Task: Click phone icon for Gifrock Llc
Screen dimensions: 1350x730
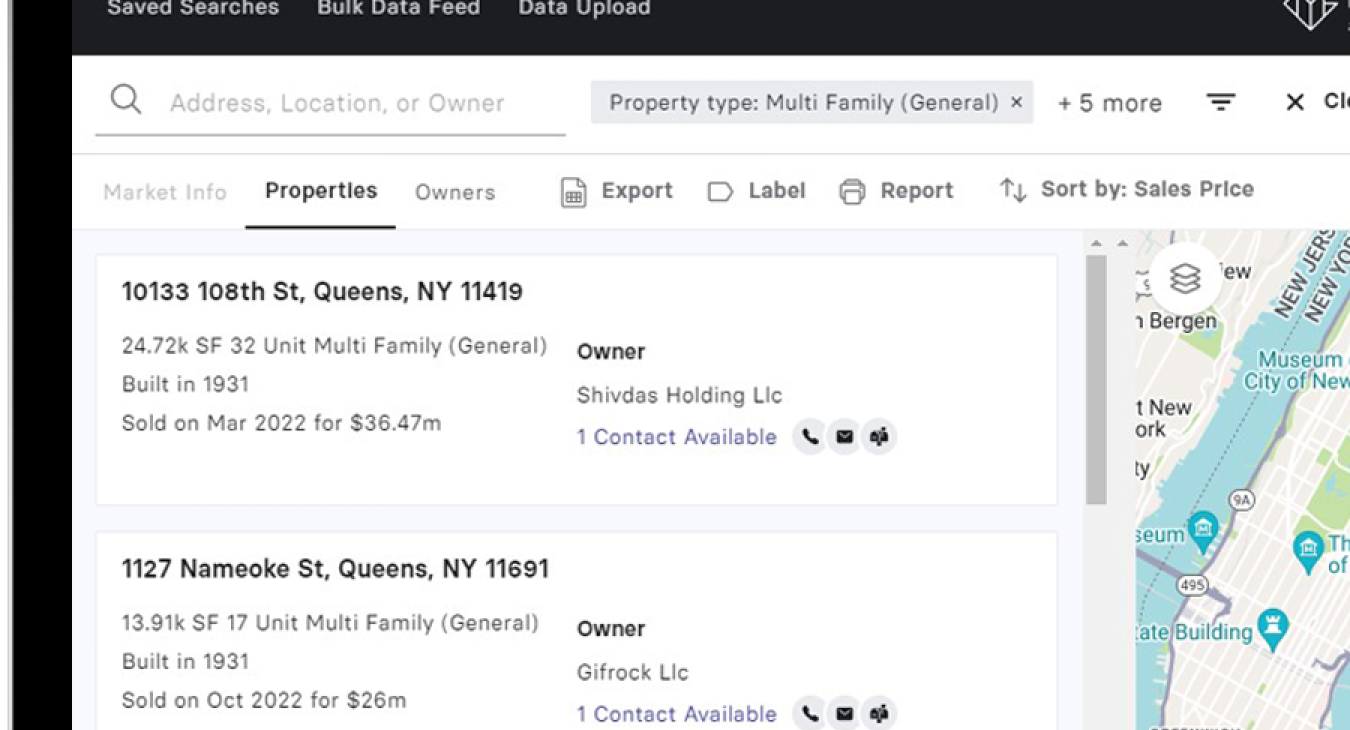Action: tap(810, 714)
